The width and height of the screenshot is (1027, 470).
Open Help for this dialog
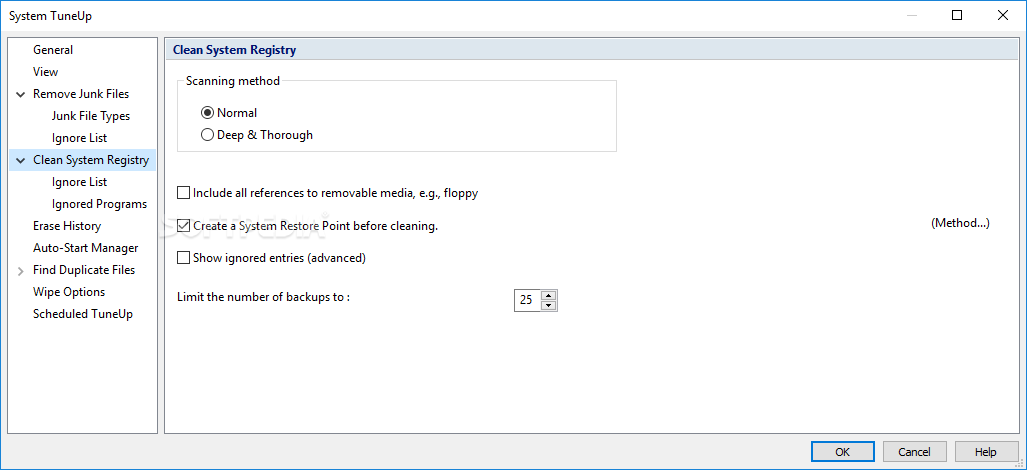(x=986, y=452)
